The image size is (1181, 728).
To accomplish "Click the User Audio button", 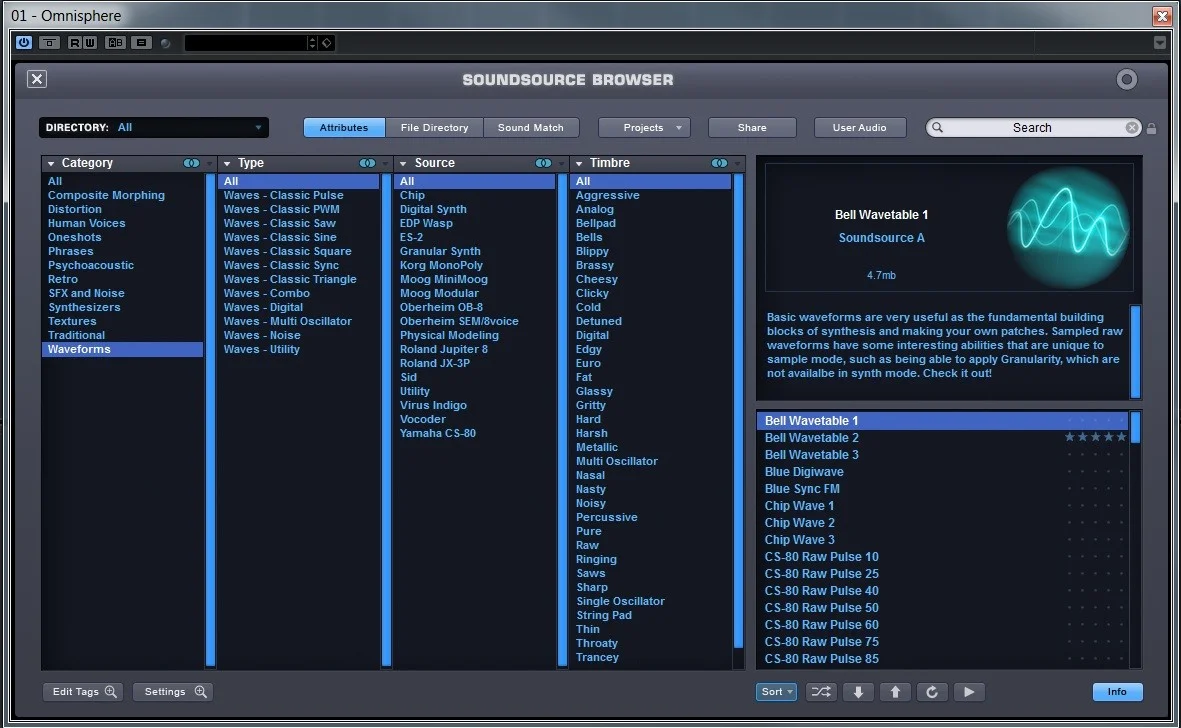I will point(859,128).
